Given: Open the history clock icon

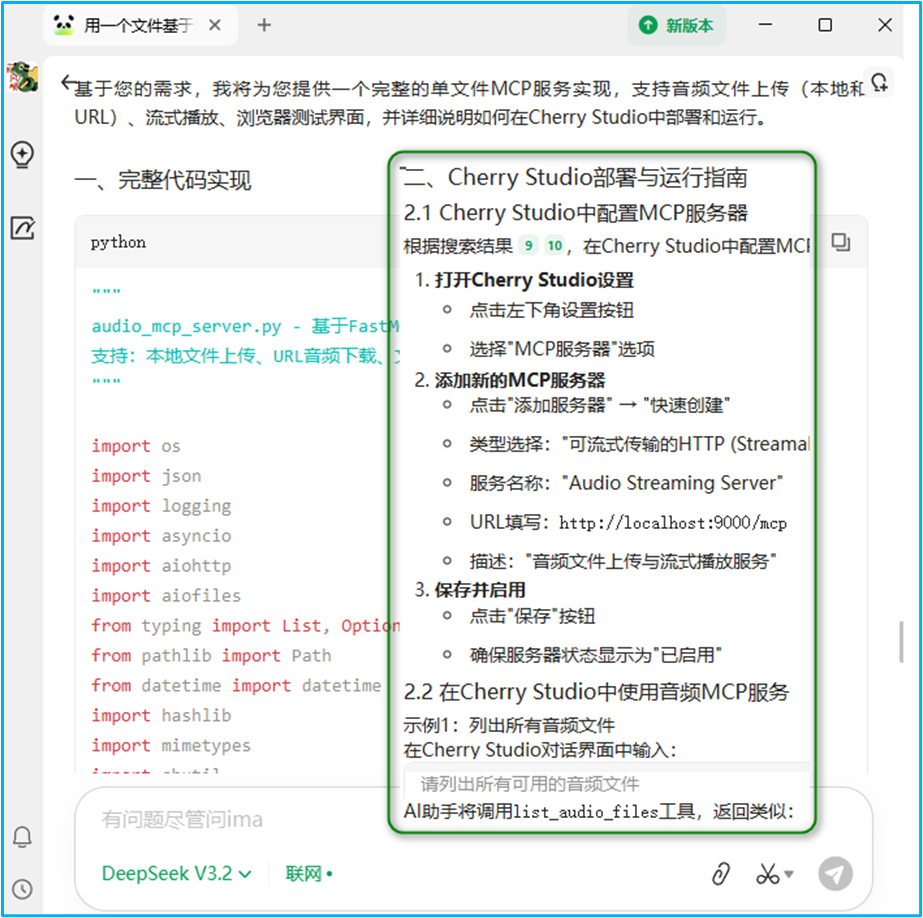Looking at the screenshot, I should click(x=22, y=889).
